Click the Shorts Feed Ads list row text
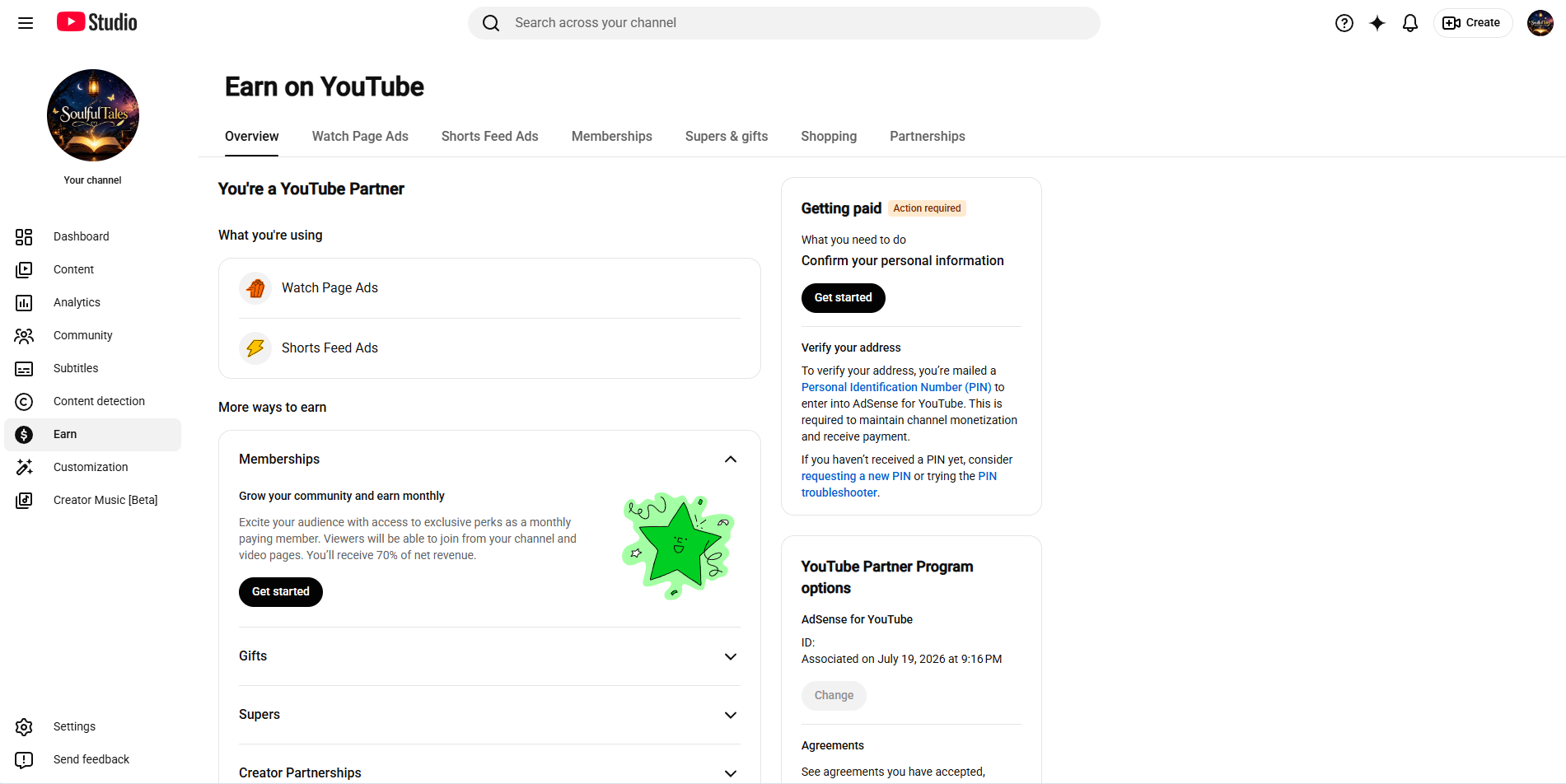 tap(330, 348)
